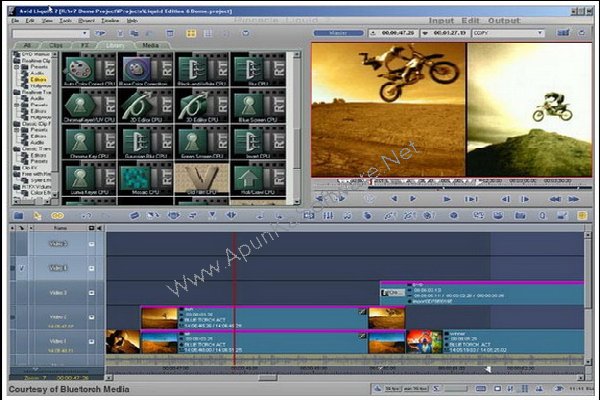
Task: Switch to the Media tab
Action: [x=150, y=46]
